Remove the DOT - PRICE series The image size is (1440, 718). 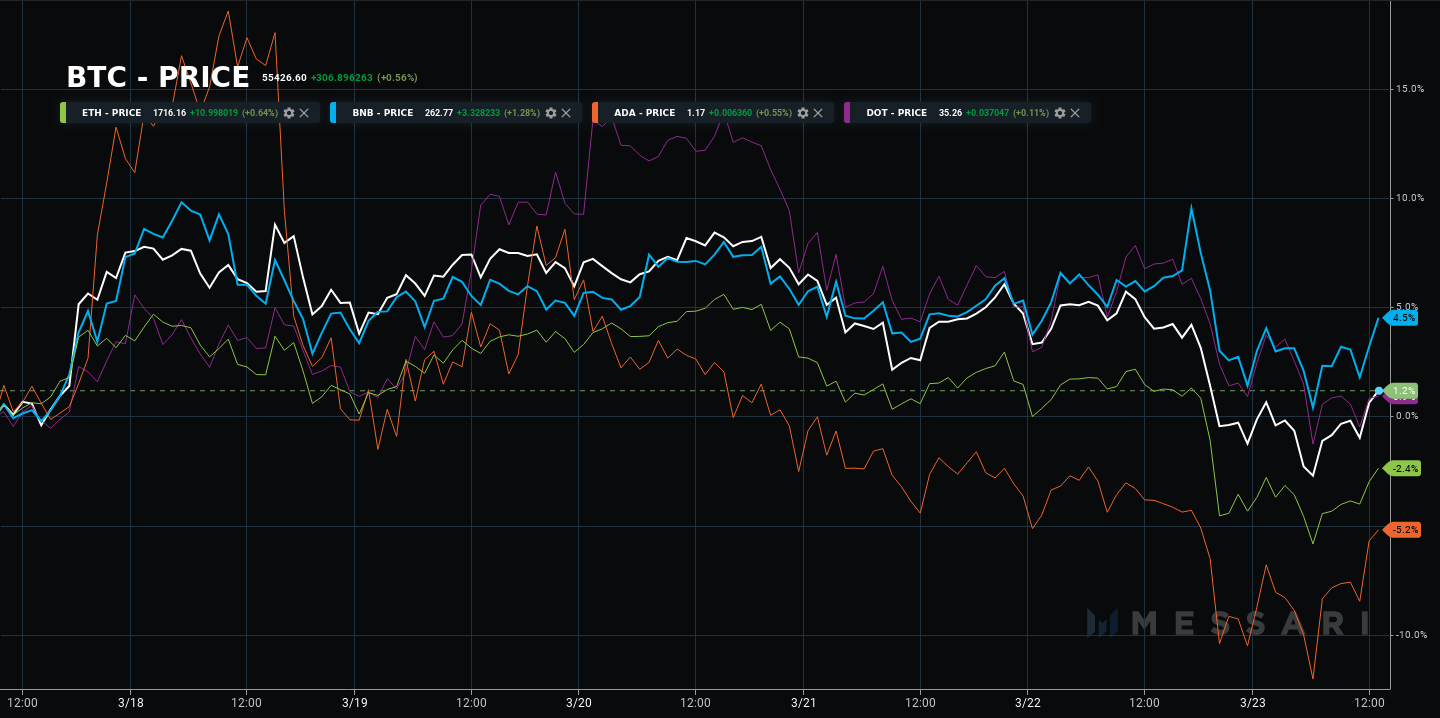[x=1075, y=113]
